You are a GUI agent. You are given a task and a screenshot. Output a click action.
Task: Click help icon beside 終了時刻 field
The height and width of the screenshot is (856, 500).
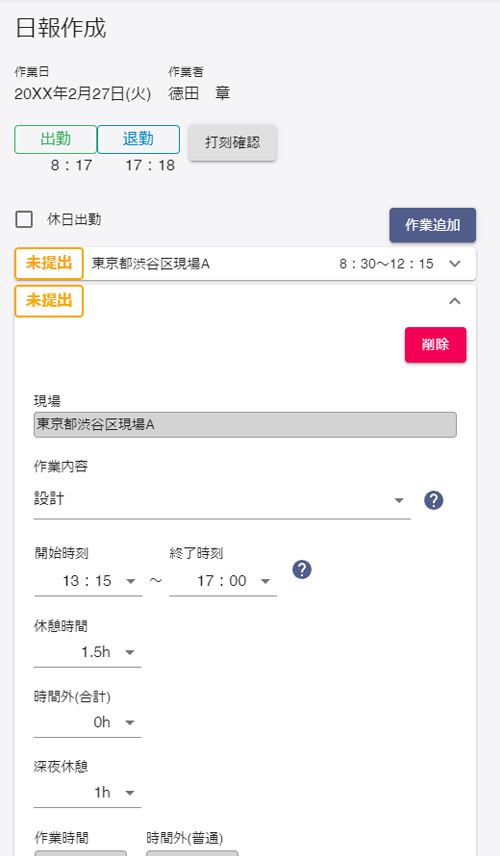[x=302, y=569]
